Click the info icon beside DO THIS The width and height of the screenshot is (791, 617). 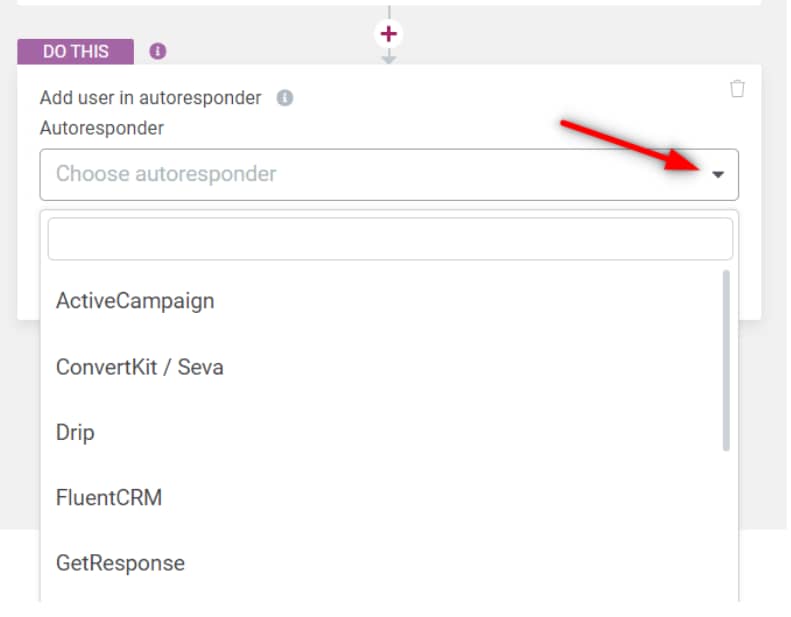158,51
